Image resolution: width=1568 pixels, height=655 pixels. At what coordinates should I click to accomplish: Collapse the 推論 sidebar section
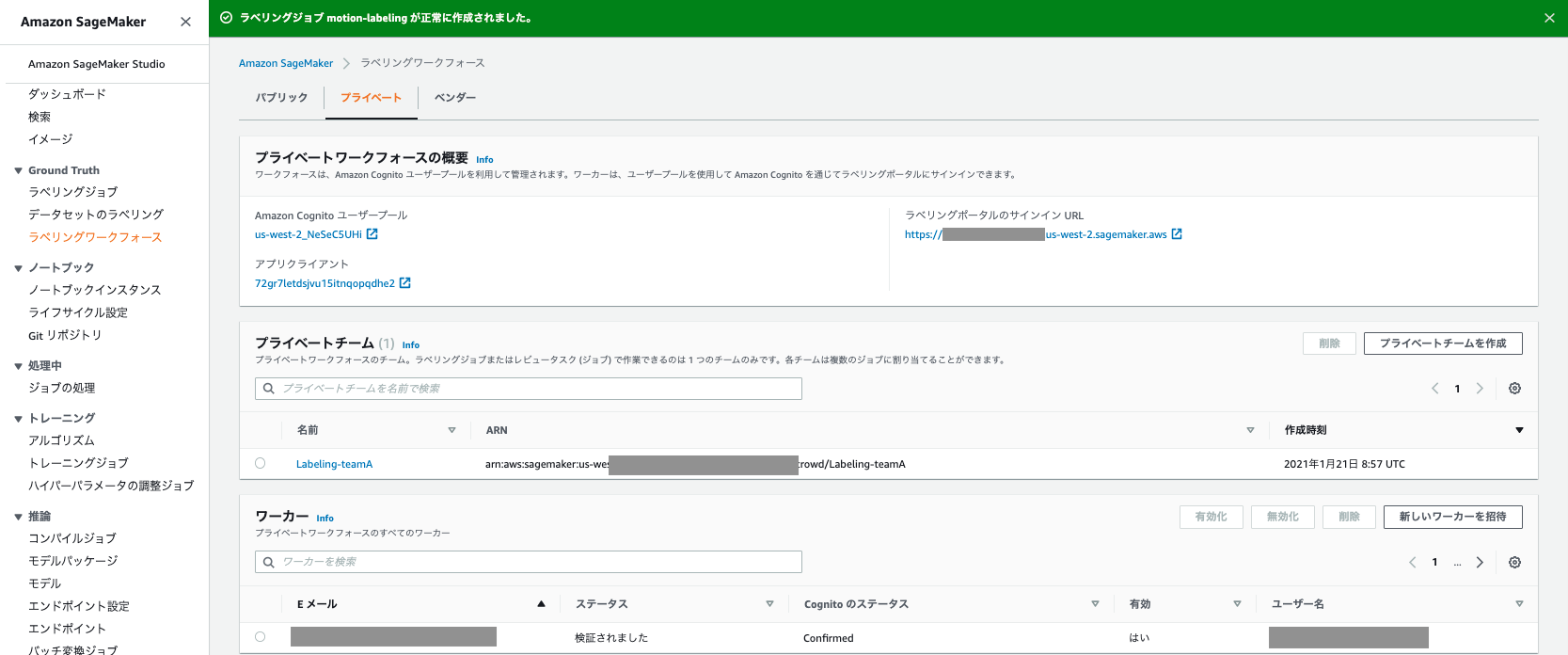18,517
